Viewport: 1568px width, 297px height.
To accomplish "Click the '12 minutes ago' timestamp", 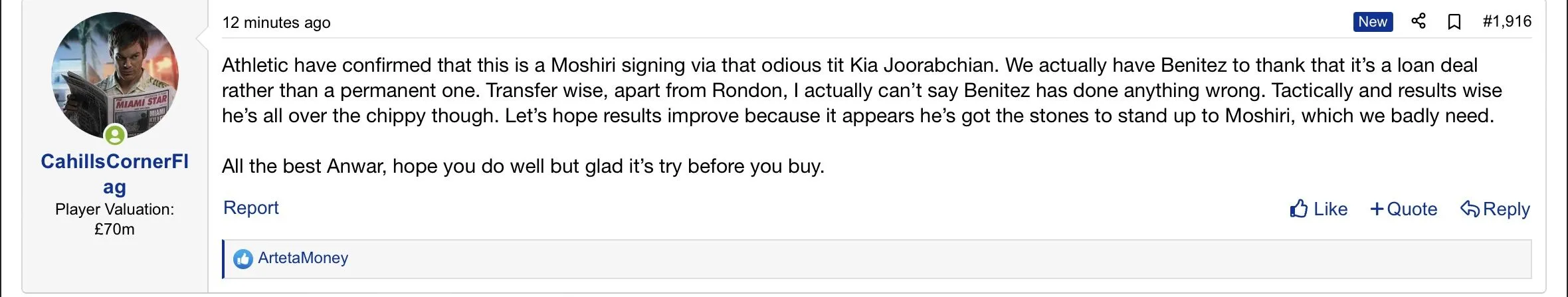I will coord(276,23).
